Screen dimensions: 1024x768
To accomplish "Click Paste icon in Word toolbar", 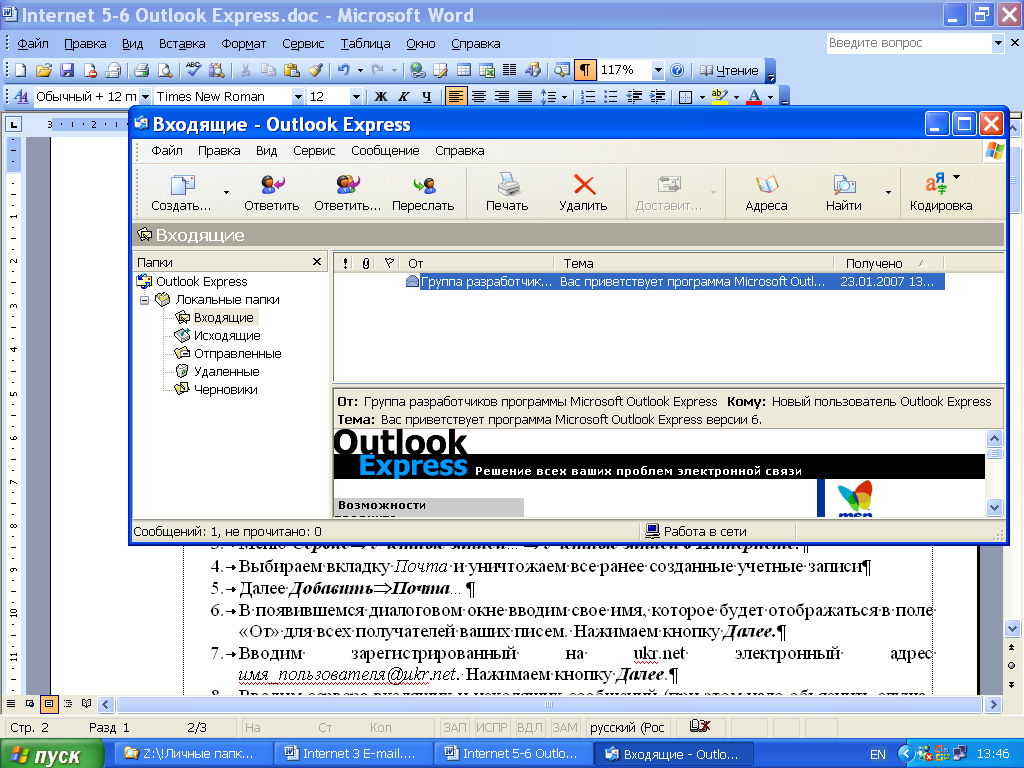I will coord(292,70).
